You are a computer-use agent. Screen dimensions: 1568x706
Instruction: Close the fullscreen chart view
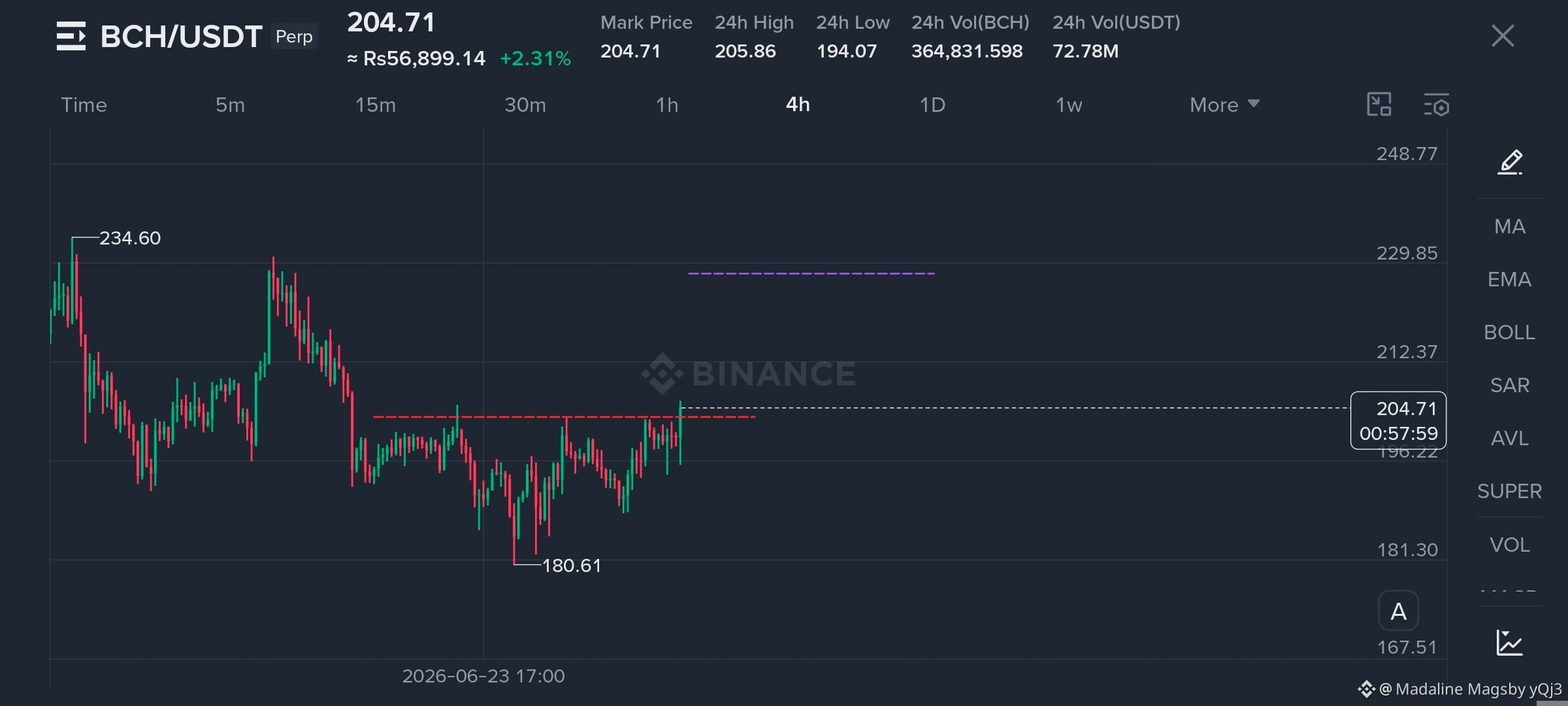pyautogui.click(x=1503, y=36)
